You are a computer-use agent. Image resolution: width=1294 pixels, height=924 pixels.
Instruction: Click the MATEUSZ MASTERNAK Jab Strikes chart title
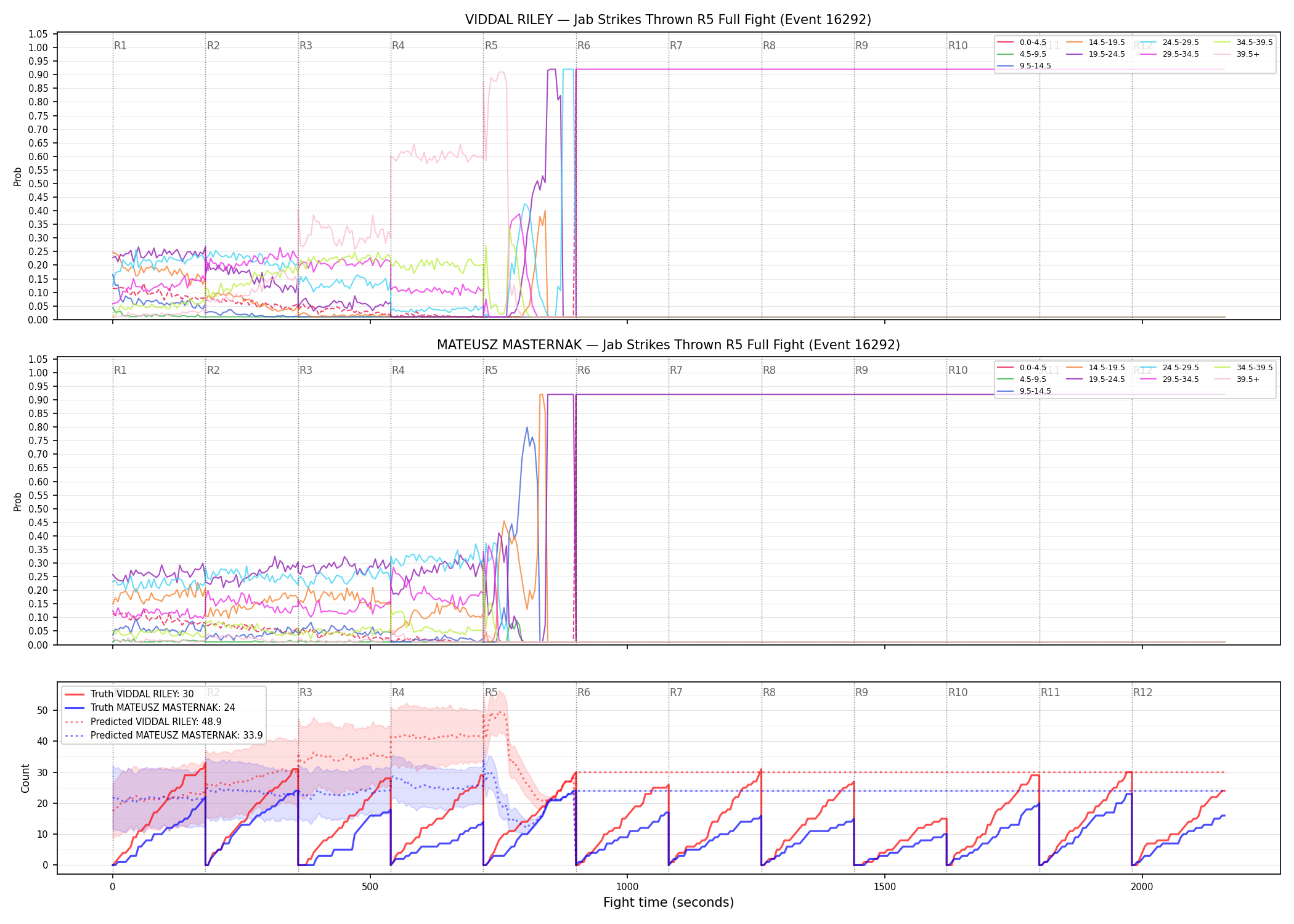[x=668, y=345]
